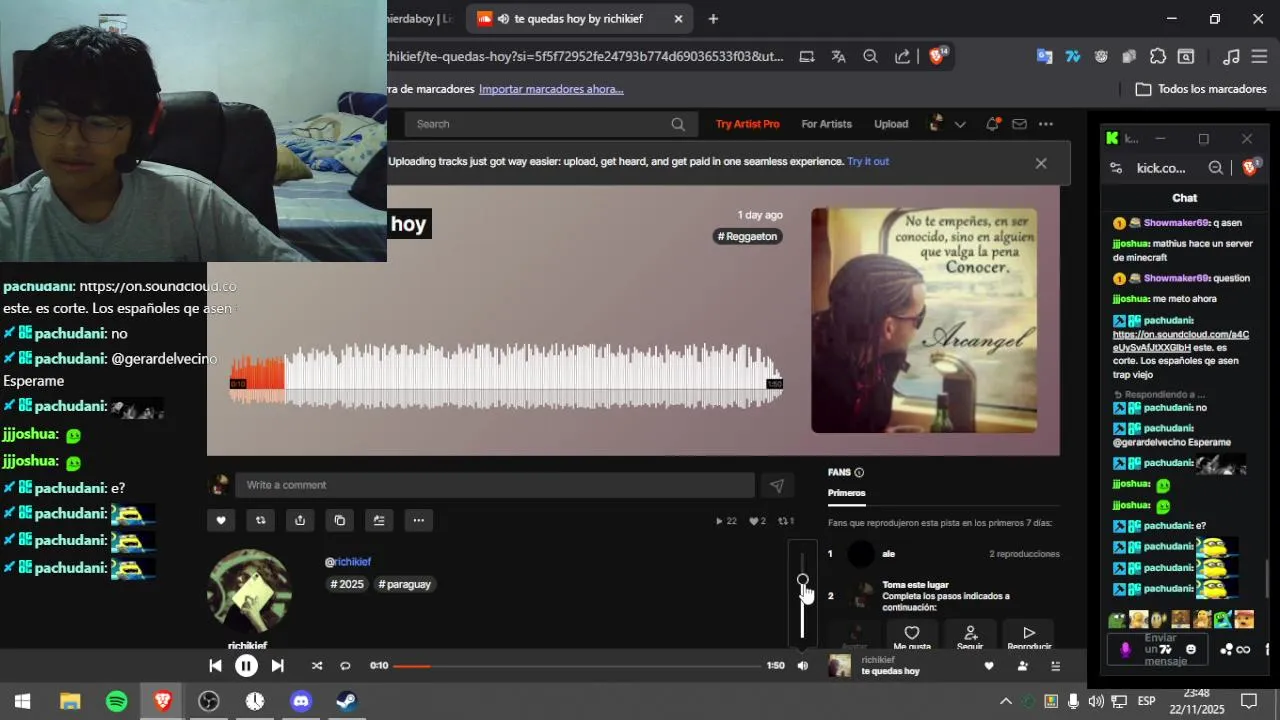Open the Arcangel track artwork
Viewport: 1280px width, 720px height.
click(x=924, y=321)
